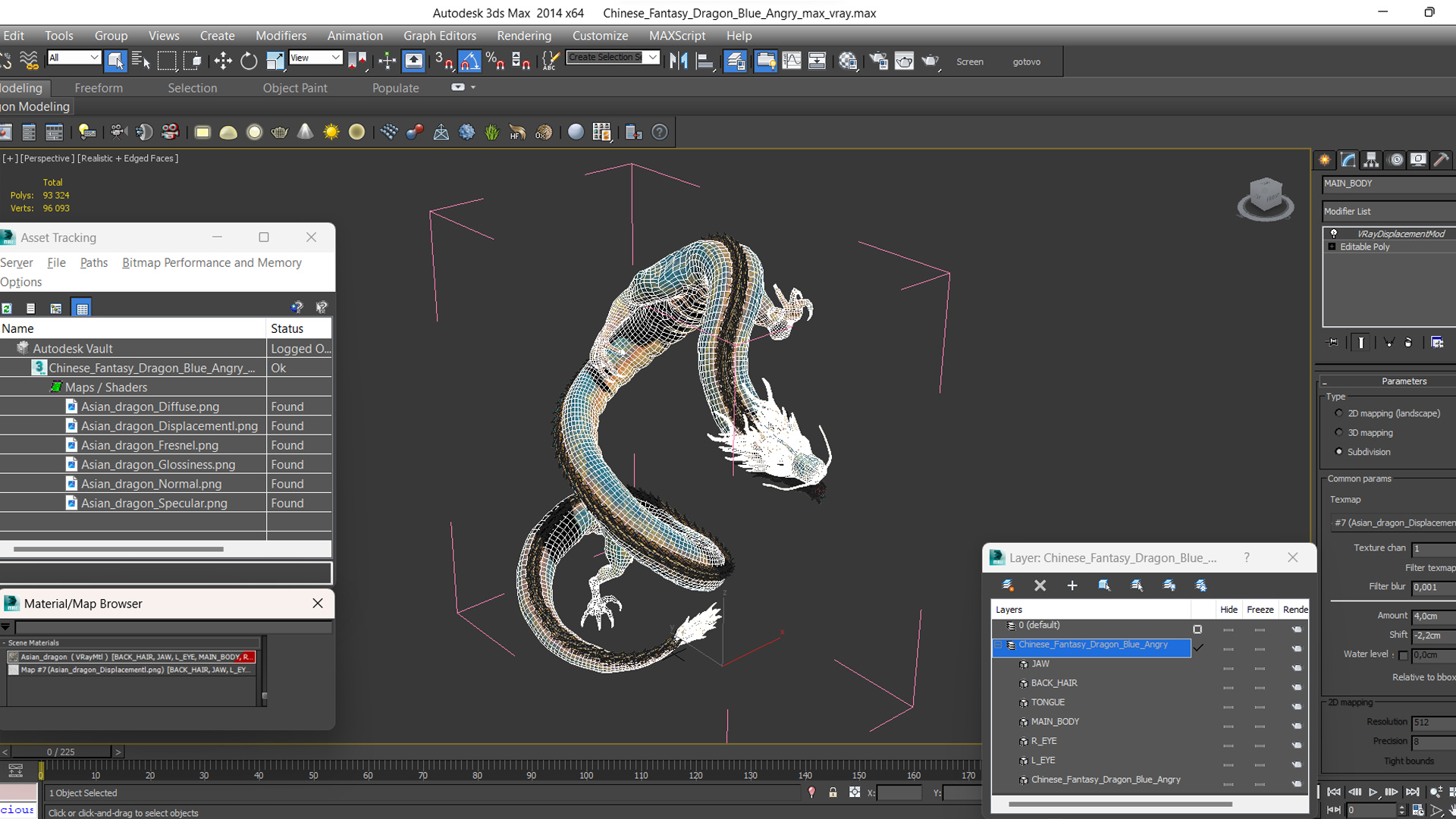Image resolution: width=1456 pixels, height=819 pixels.
Task: Open the View reference coordinate dropdown
Action: 315,58
